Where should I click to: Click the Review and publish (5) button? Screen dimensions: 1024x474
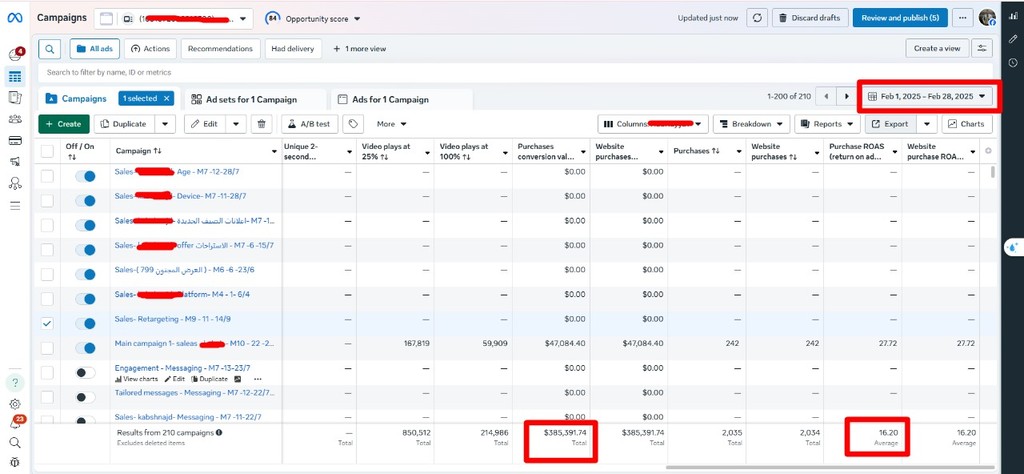pyautogui.click(x=899, y=18)
